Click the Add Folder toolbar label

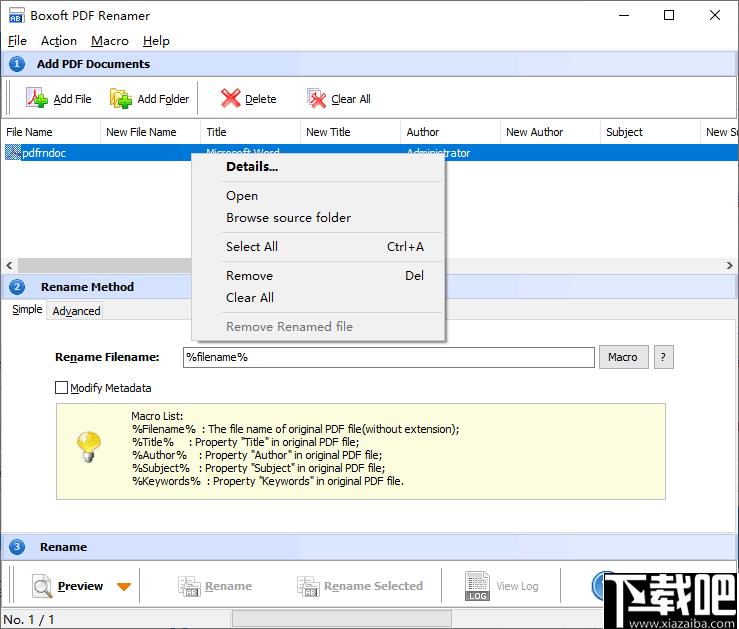coord(163,99)
